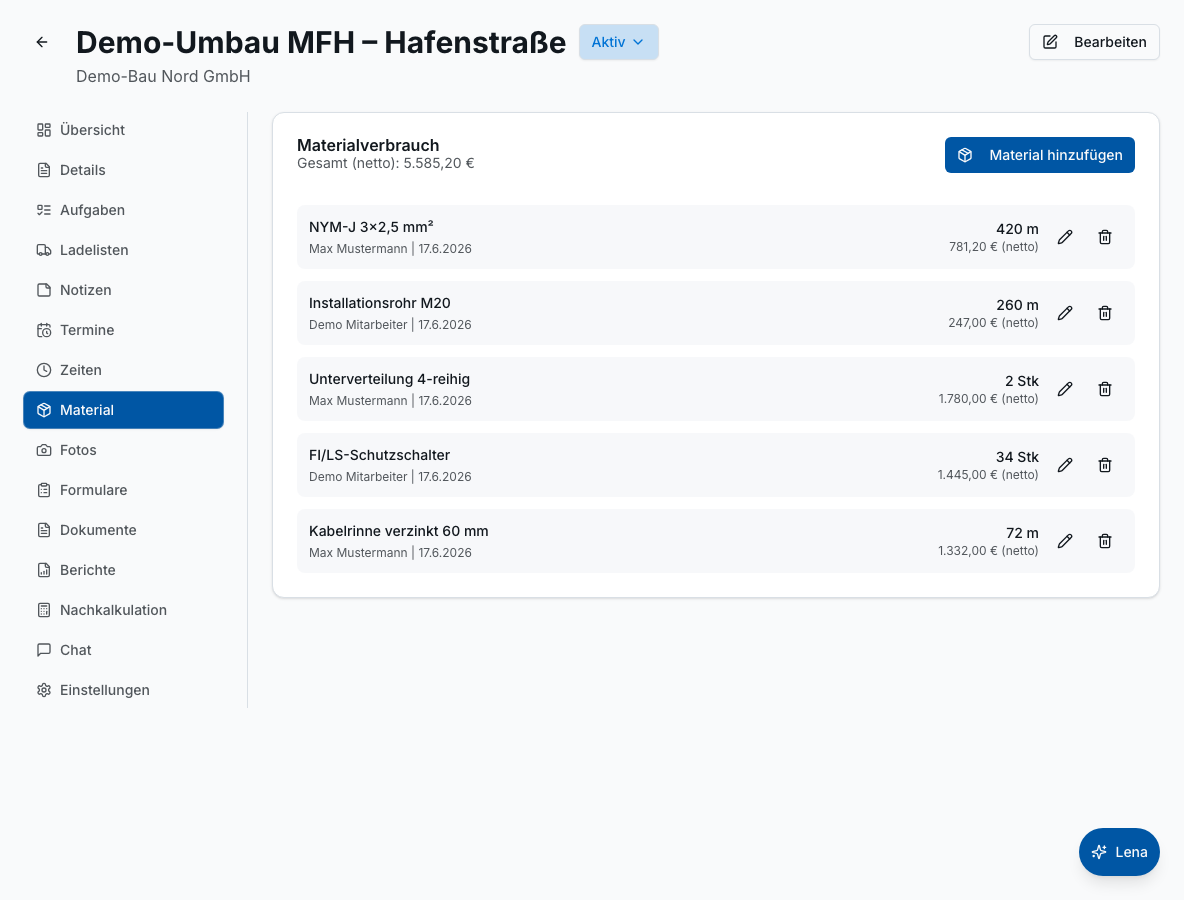Open Übersicht in the sidebar
Image resolution: width=1184 pixels, height=900 pixels.
(123, 130)
